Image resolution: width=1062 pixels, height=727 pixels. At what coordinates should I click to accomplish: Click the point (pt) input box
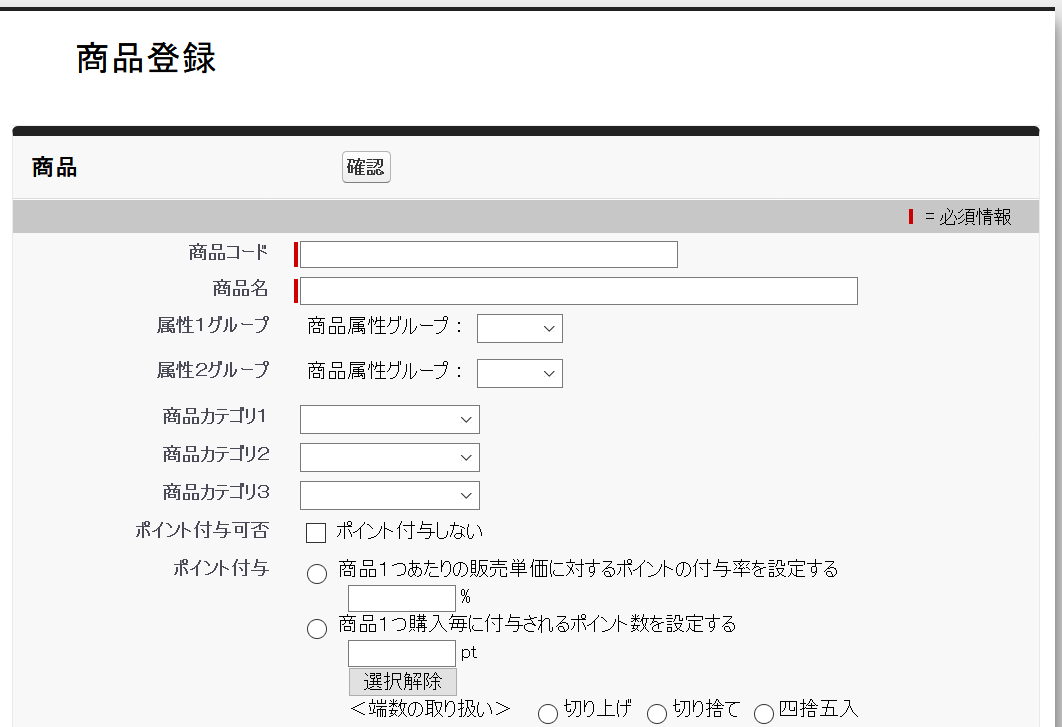(400, 653)
